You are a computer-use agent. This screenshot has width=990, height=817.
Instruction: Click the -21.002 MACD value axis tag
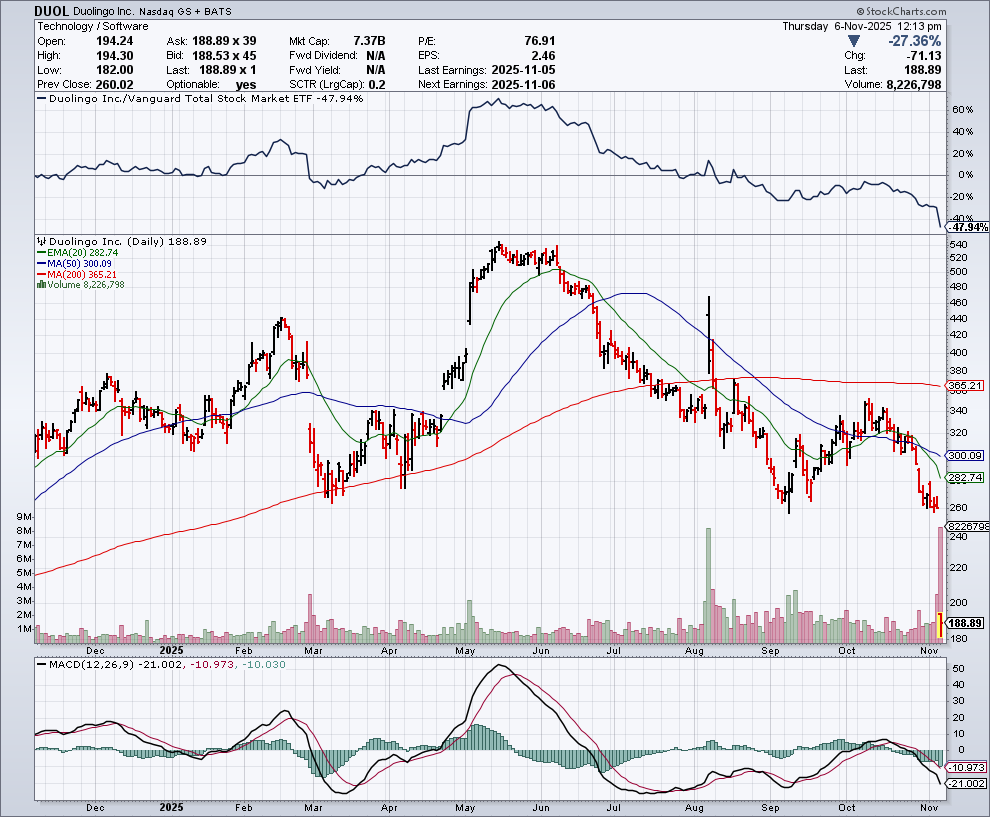coord(965,783)
